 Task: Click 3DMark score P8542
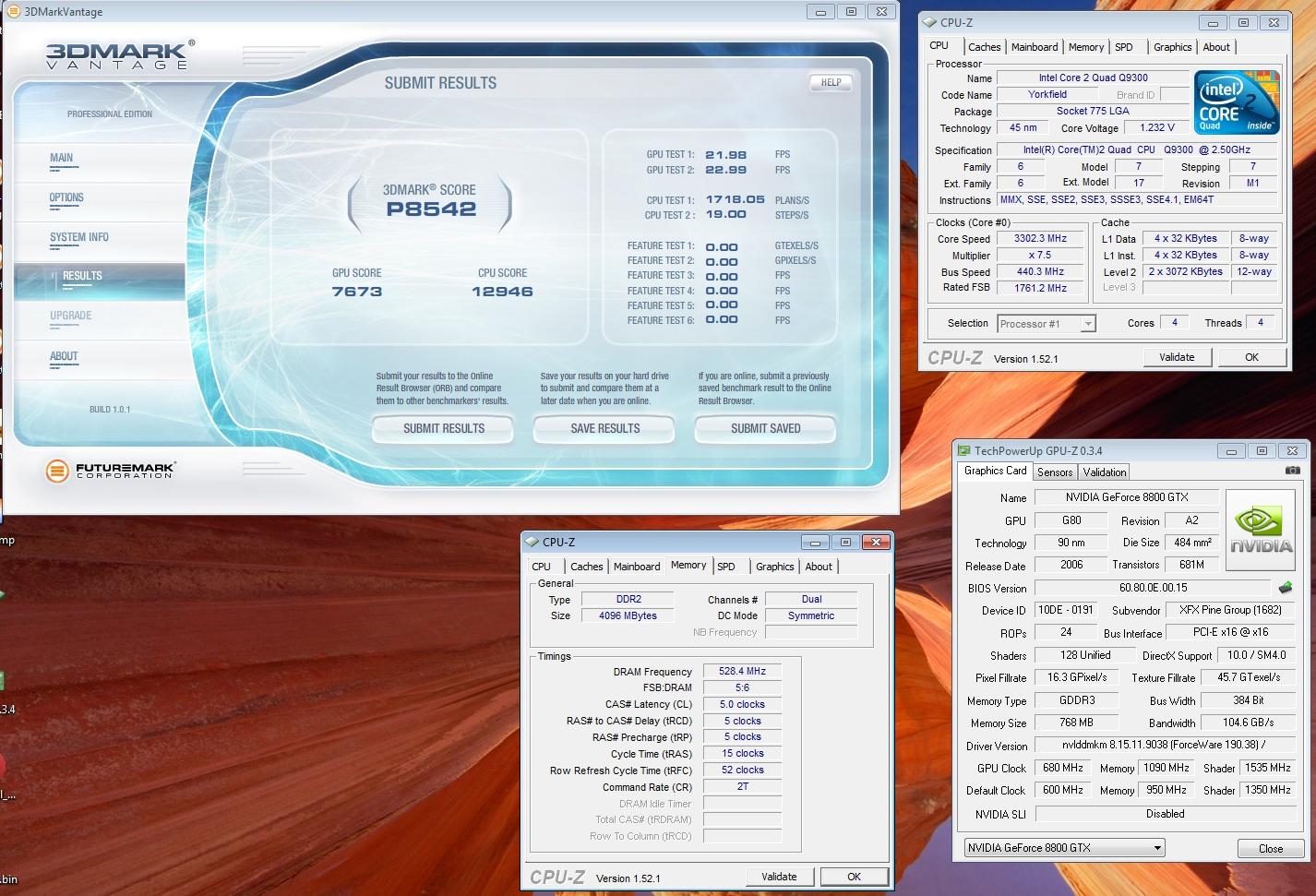coord(431,209)
